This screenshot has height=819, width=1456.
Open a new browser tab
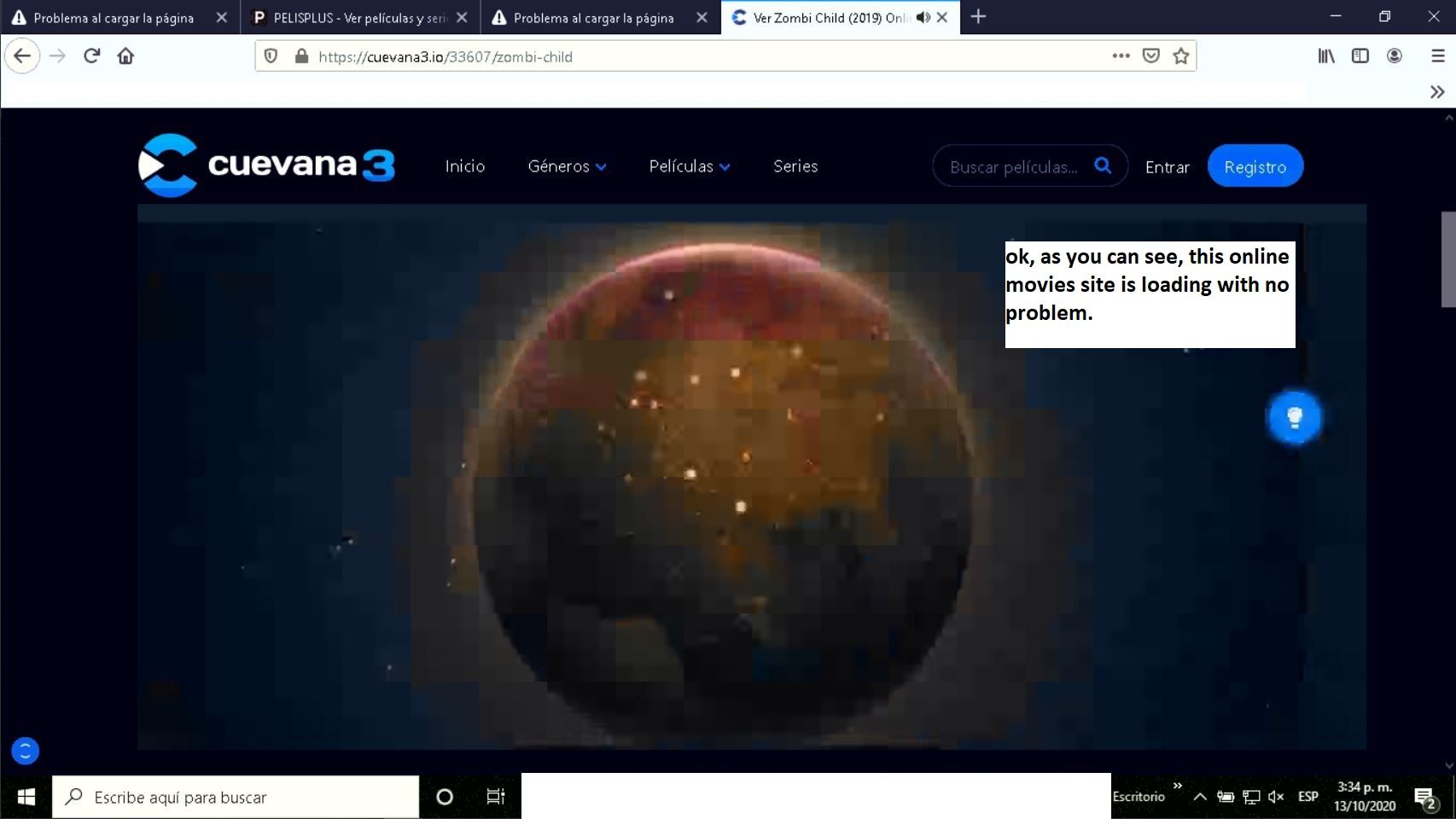(978, 17)
